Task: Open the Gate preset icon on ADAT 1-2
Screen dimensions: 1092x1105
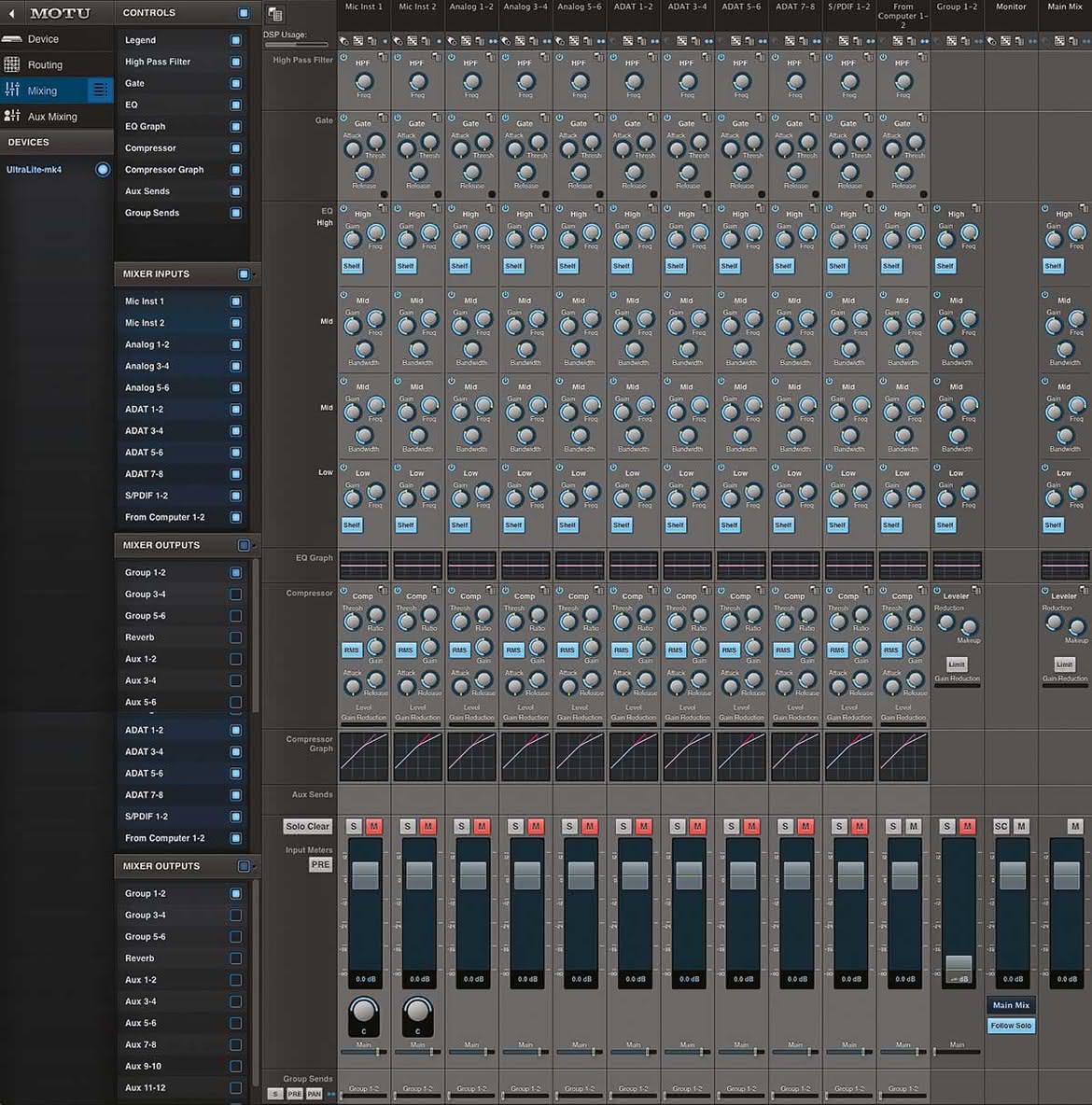Action: [x=652, y=119]
